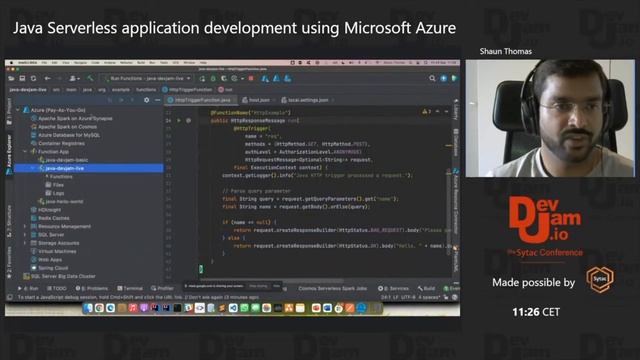The image size is (640, 360).
Task: Switch to the HttpTriggerFunction.java tab
Action: [x=202, y=100]
